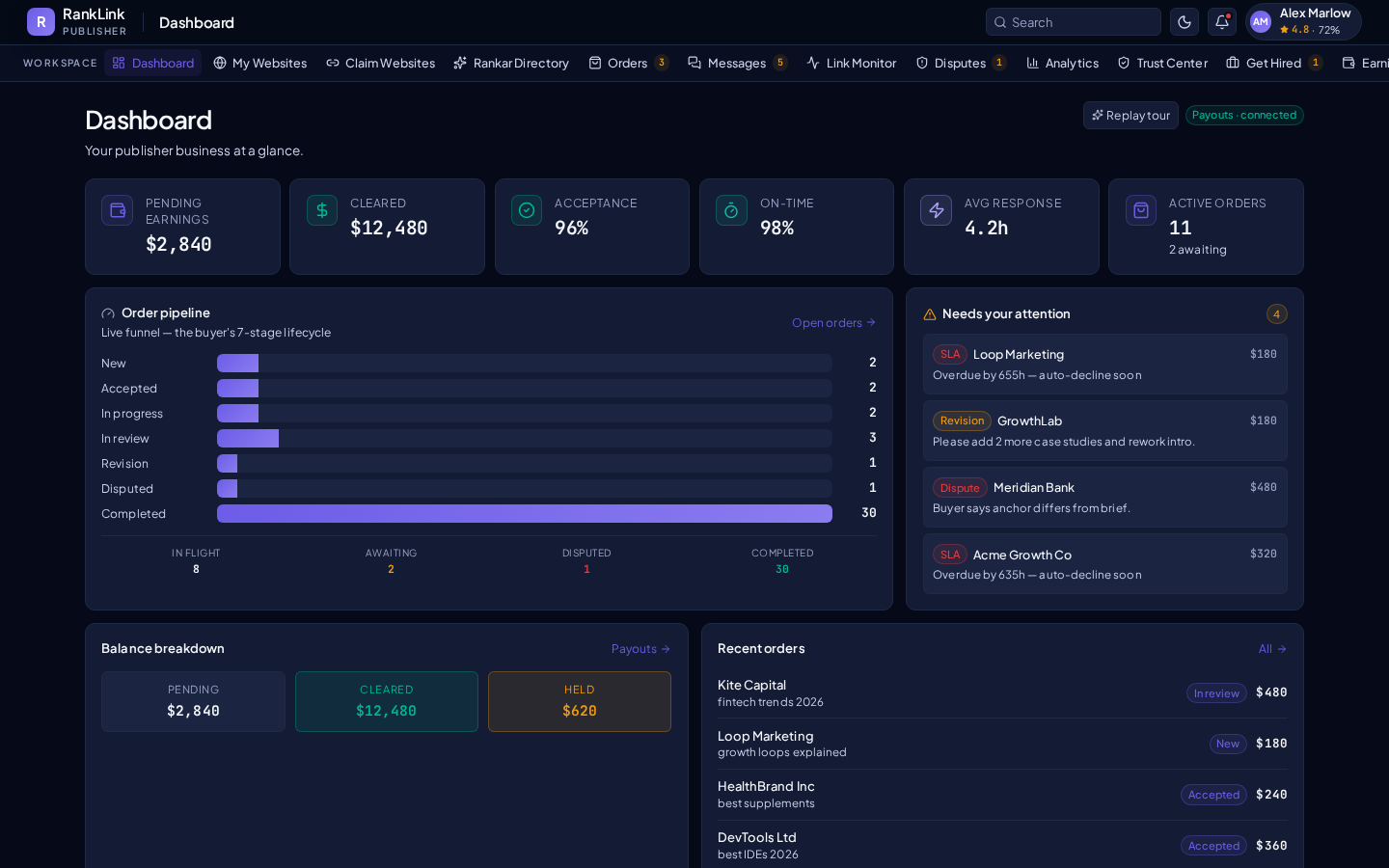Screen dimensions: 1389x868
Task: Click the Needs your attention warning icon
Action: [x=930, y=314]
